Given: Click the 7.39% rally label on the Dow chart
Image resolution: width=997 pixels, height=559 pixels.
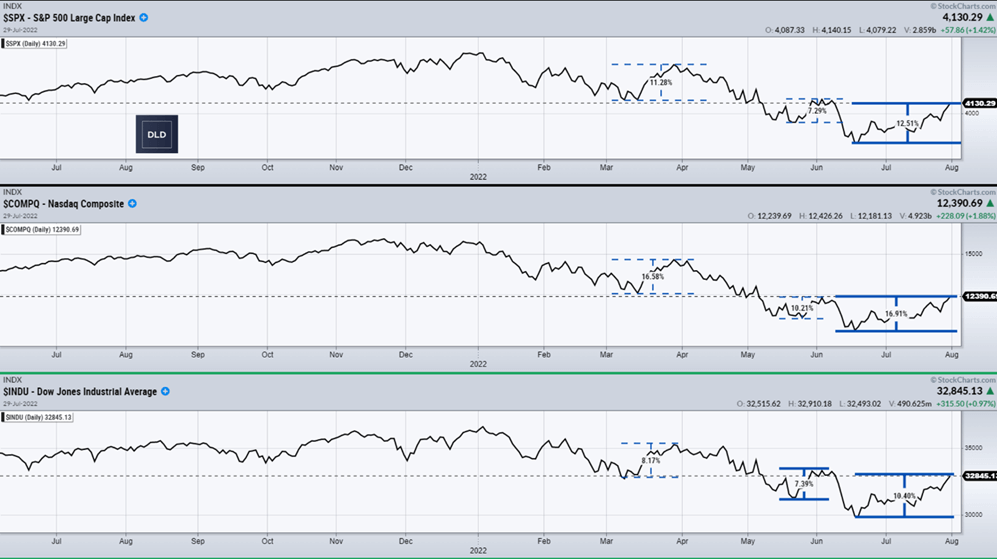Looking at the screenshot, I should [x=804, y=484].
